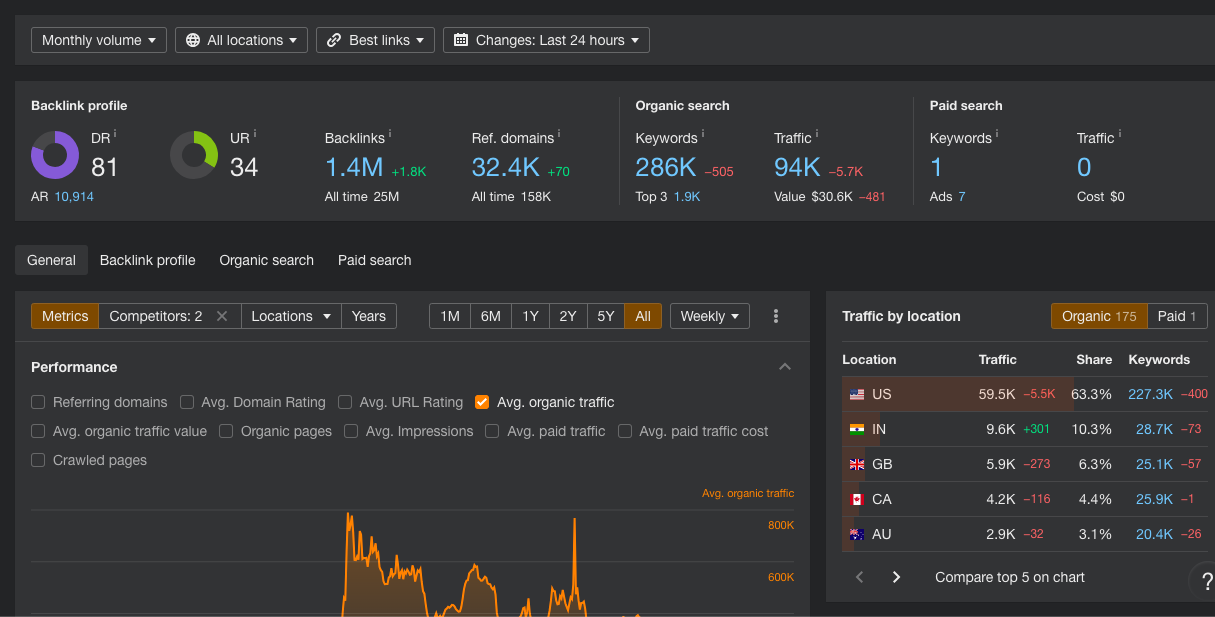Screen dimensions: 1215x617
Task: Remove competitors with the X icon
Action: 222,316
